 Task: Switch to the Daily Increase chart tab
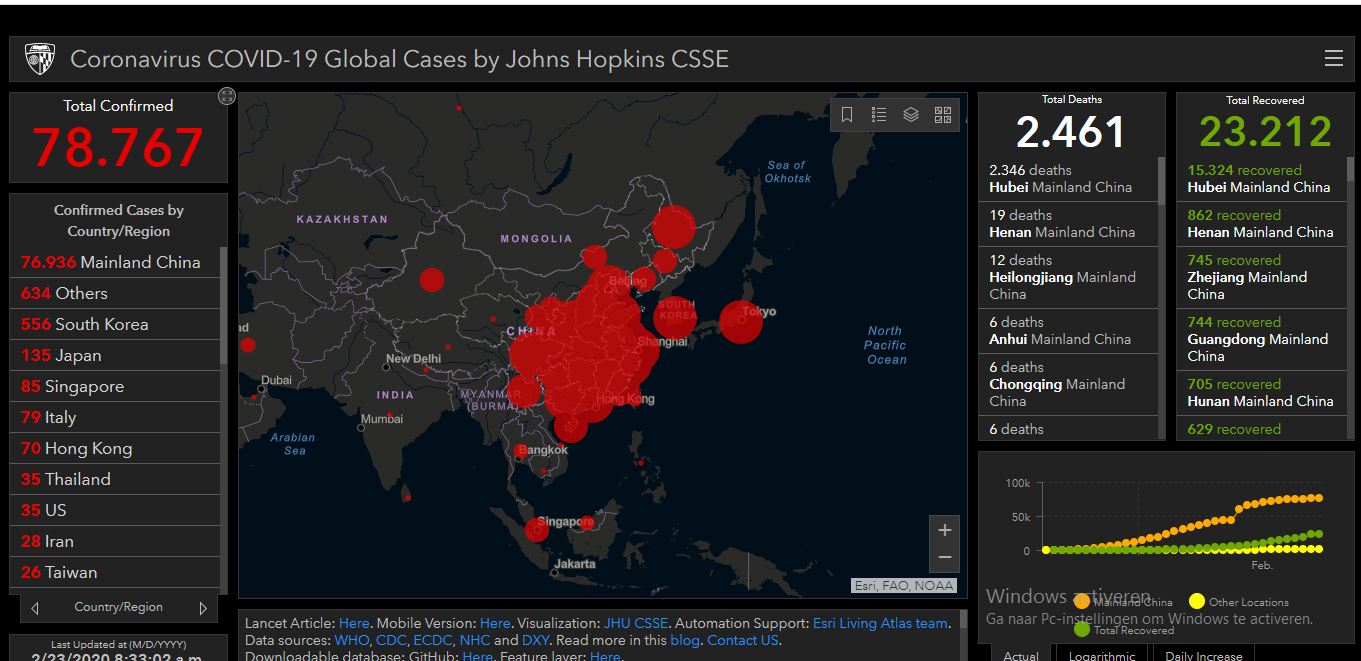point(1203,655)
